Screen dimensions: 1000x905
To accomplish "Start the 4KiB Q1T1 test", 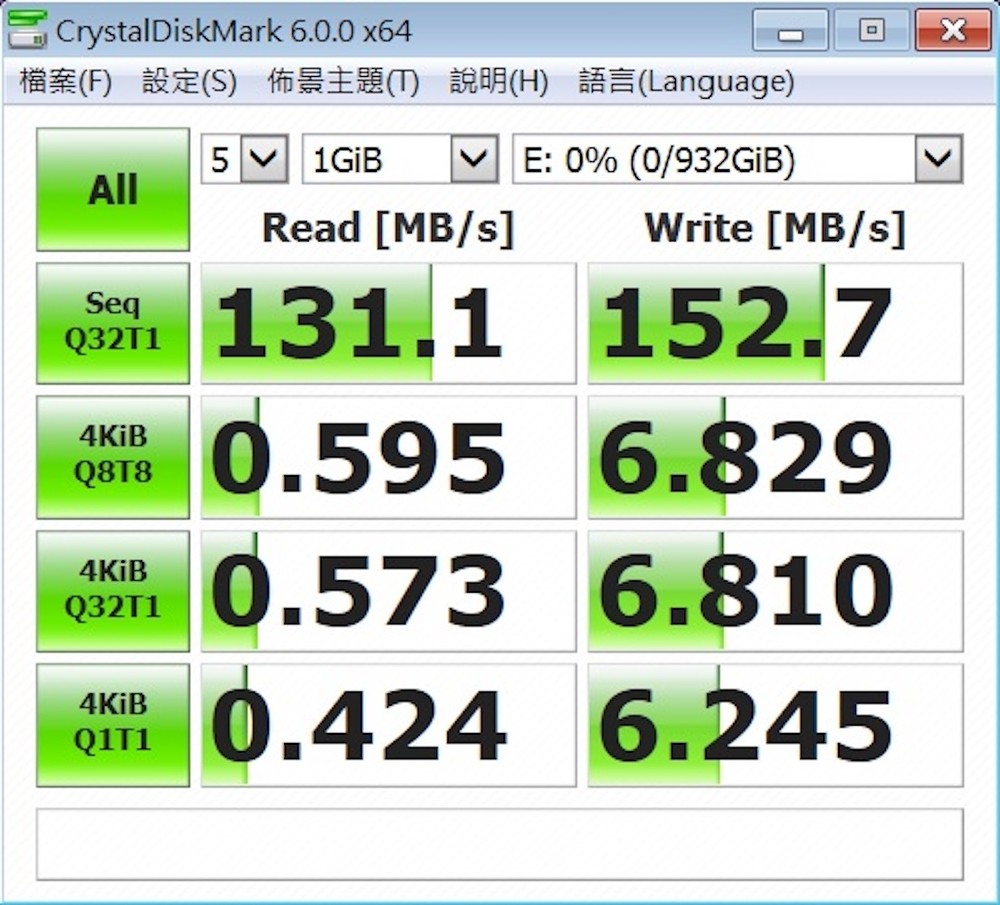I will coord(113,725).
